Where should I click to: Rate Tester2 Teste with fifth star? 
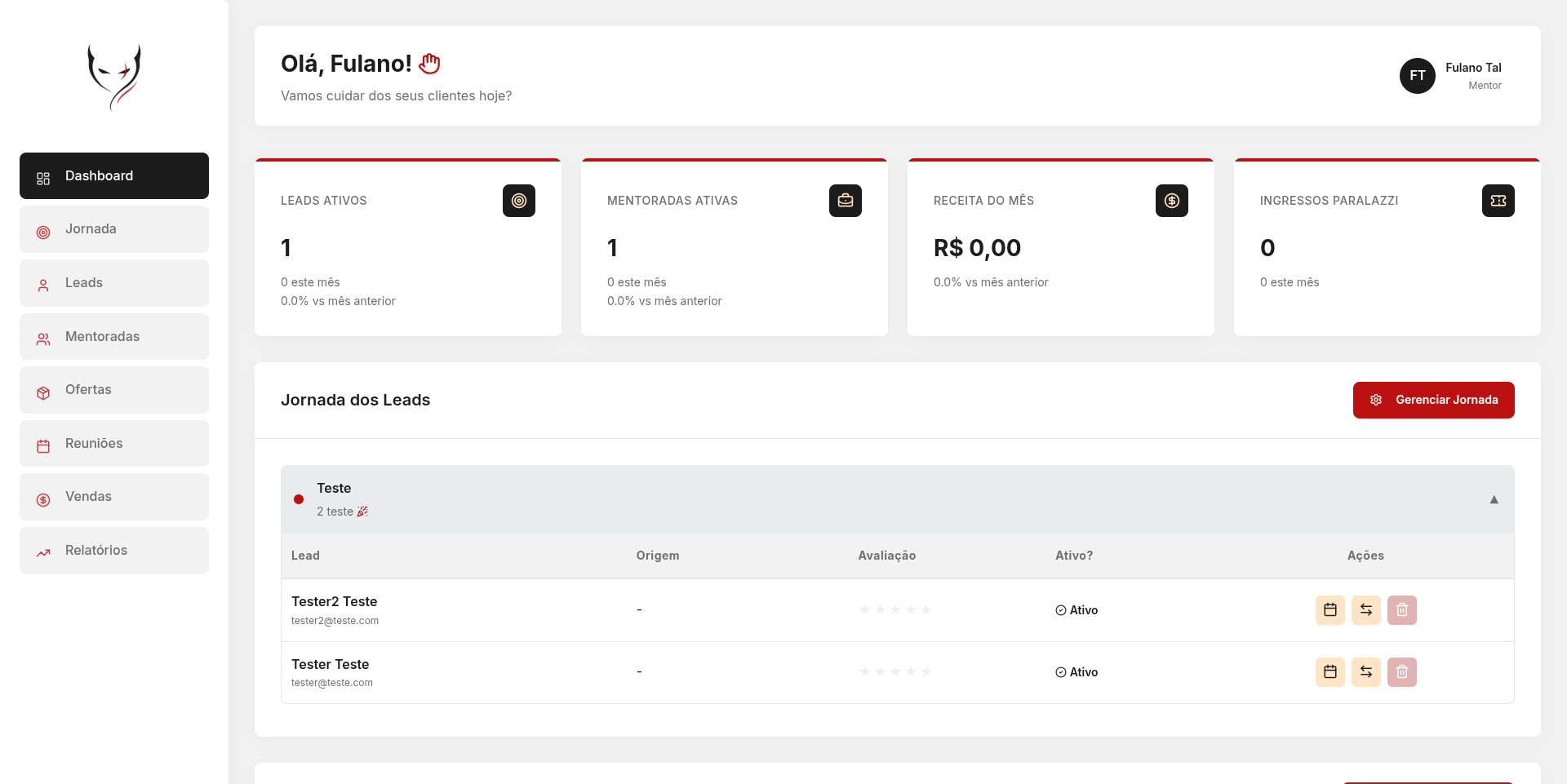point(926,609)
